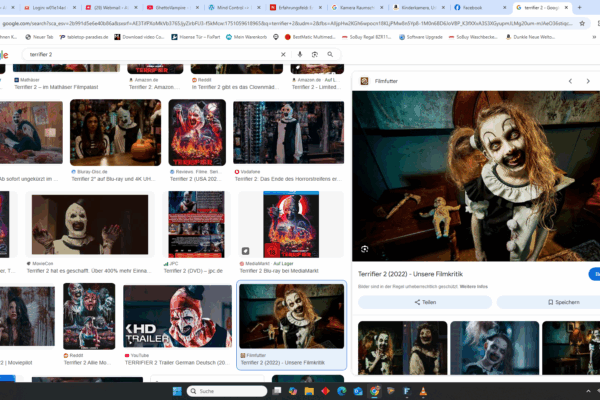This screenshot has height=400, width=600.
Task: Open 'Software Upgrade' bookmark
Action: [421, 37]
